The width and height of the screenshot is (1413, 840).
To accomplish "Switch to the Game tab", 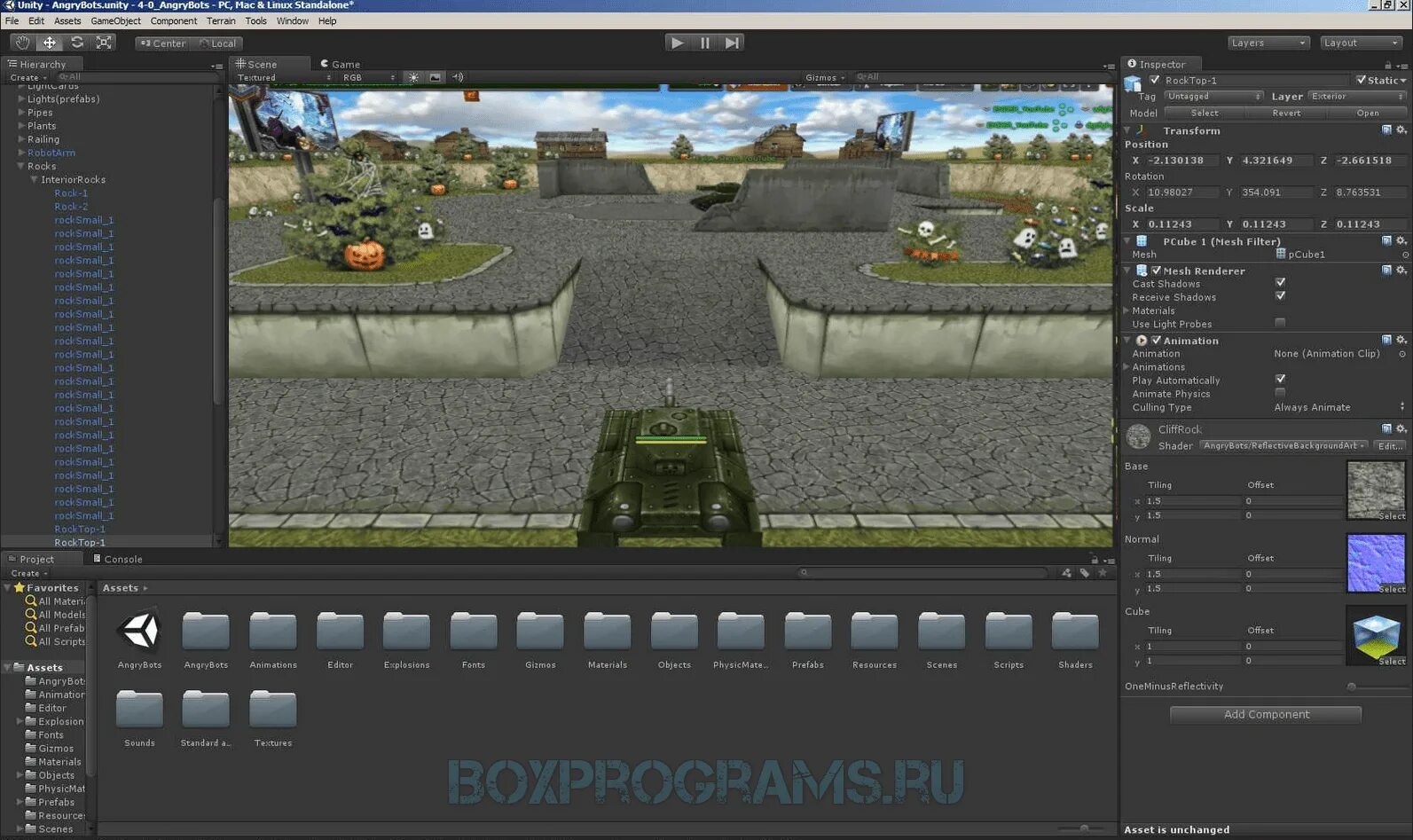I will click(x=340, y=64).
